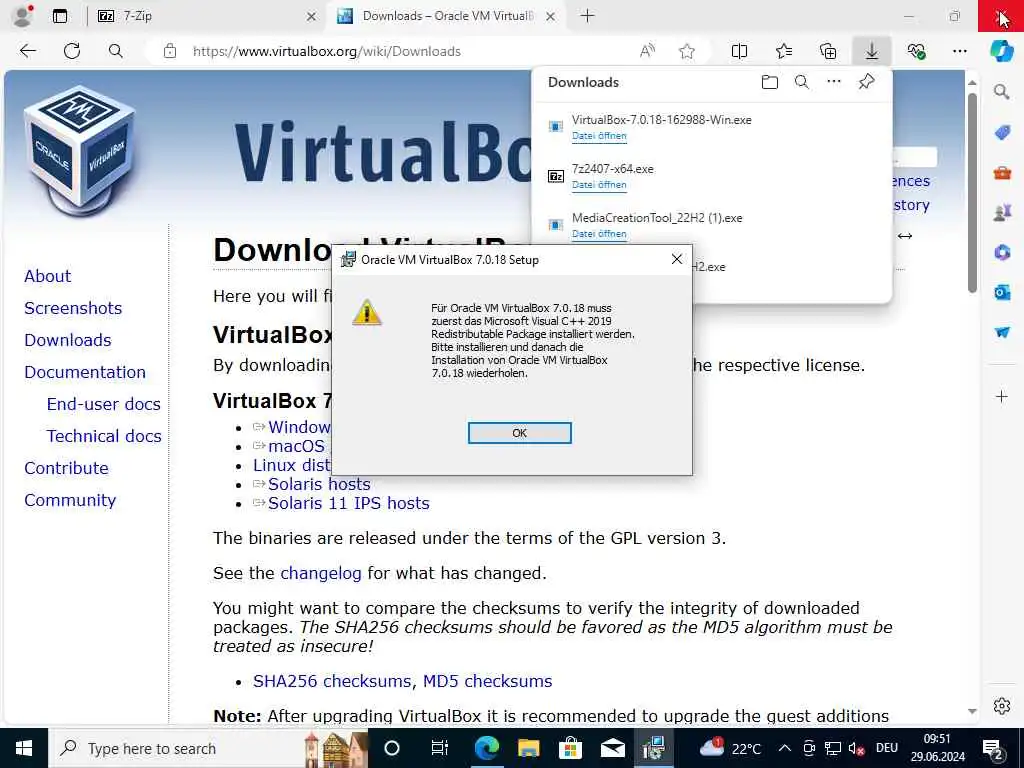The height and width of the screenshot is (768, 1024).
Task: Open File Explorer from taskbar
Action: click(x=528, y=748)
